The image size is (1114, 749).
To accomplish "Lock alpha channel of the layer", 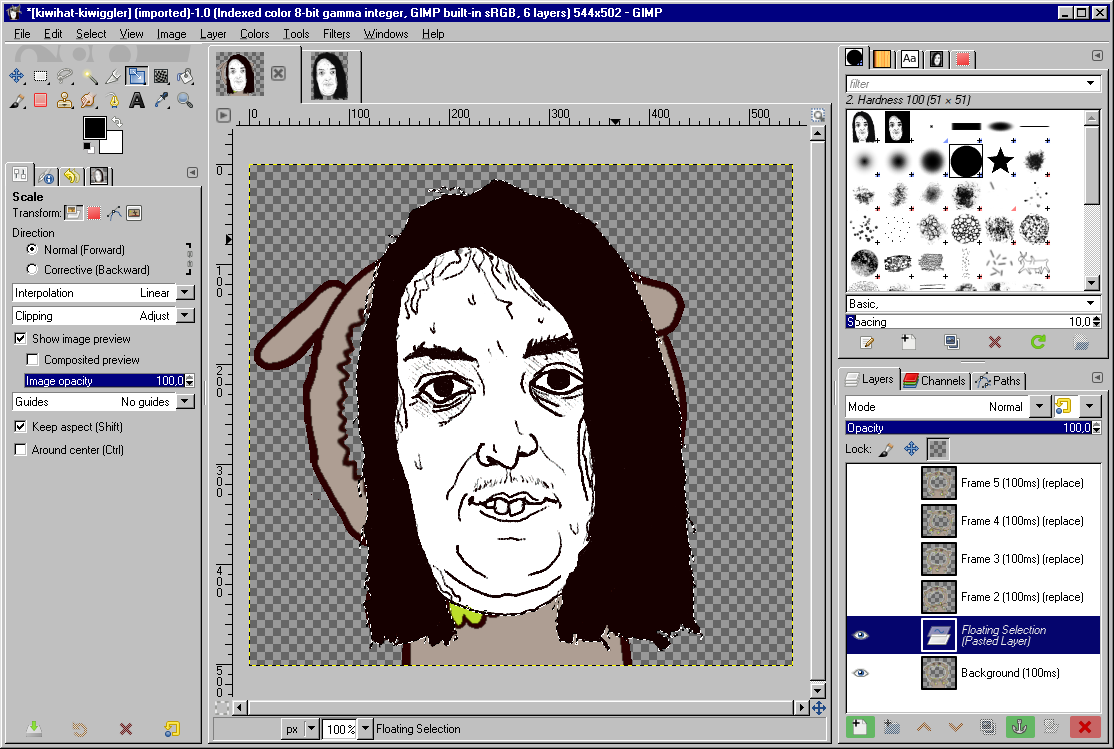I will (938, 449).
